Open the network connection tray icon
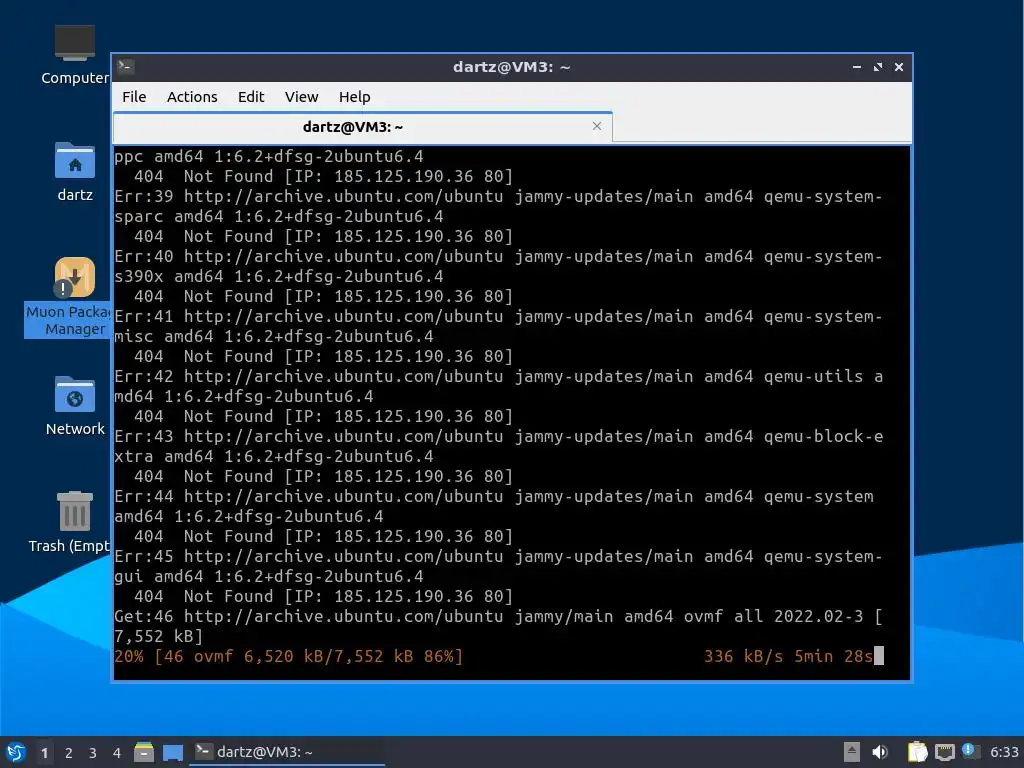Screen dimensions: 1024x768 pyautogui.click(x=944, y=752)
